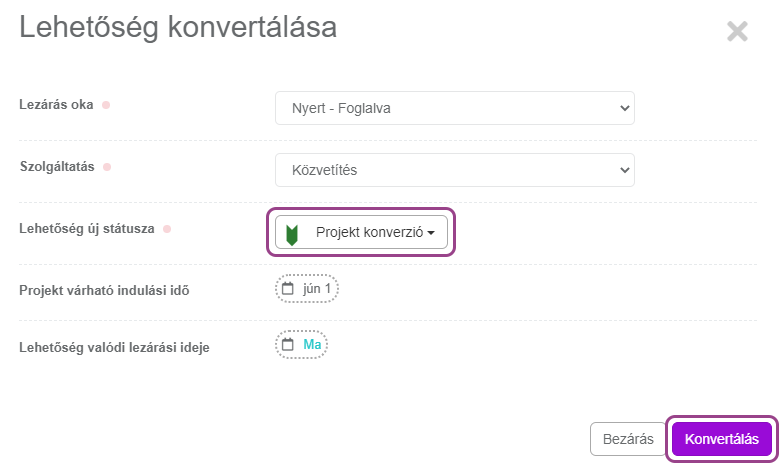The image size is (783, 466).
Task: Open the Szolgáltatás Közvetítés dropdown
Action: [454, 170]
